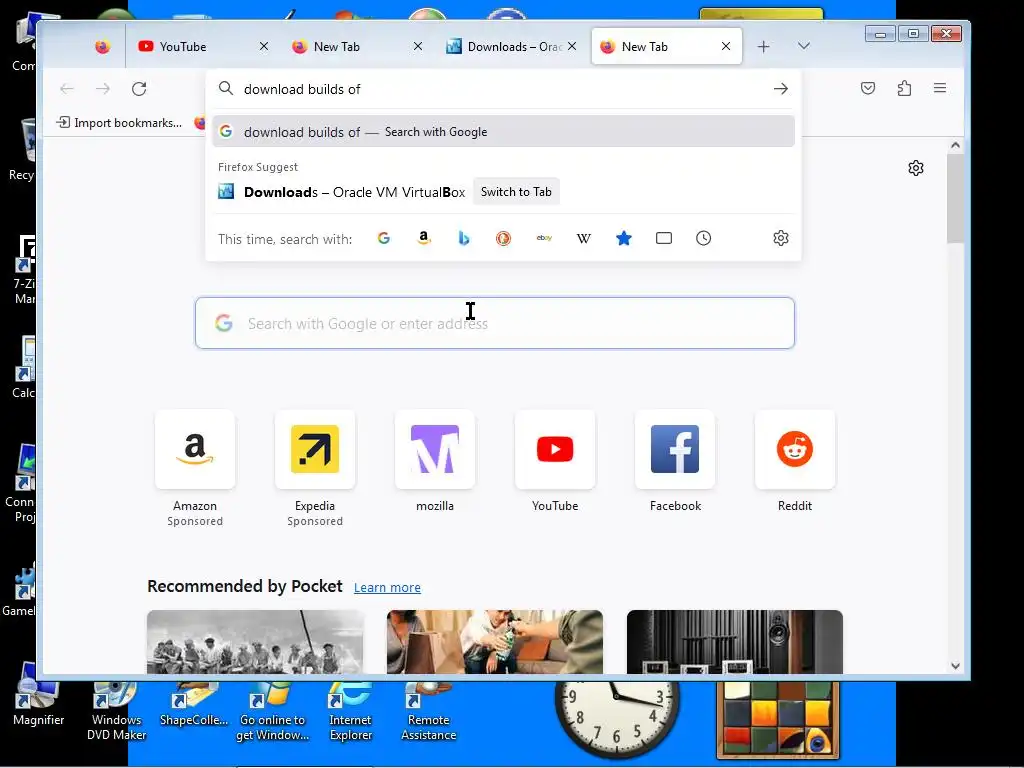This screenshot has height=768, width=1024.
Task: Click the scrollbar up arrow
Action: pyautogui.click(x=955, y=145)
